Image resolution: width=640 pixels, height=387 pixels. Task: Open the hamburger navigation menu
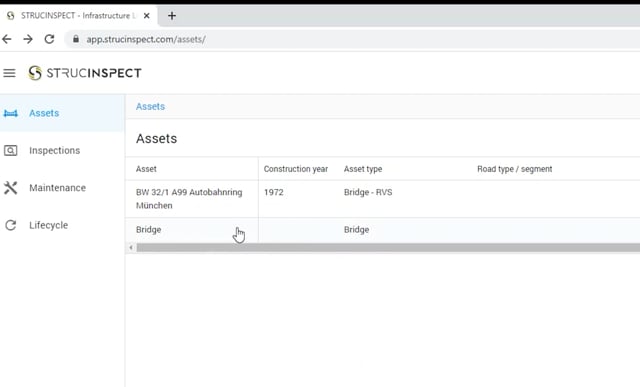pos(9,73)
